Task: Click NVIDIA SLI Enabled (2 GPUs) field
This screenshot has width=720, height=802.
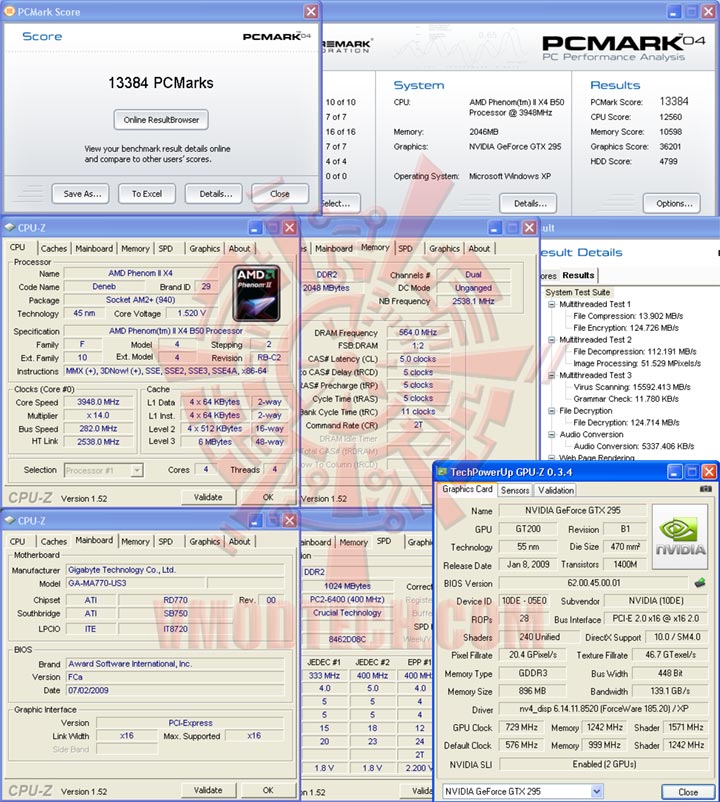Action: coord(604,764)
